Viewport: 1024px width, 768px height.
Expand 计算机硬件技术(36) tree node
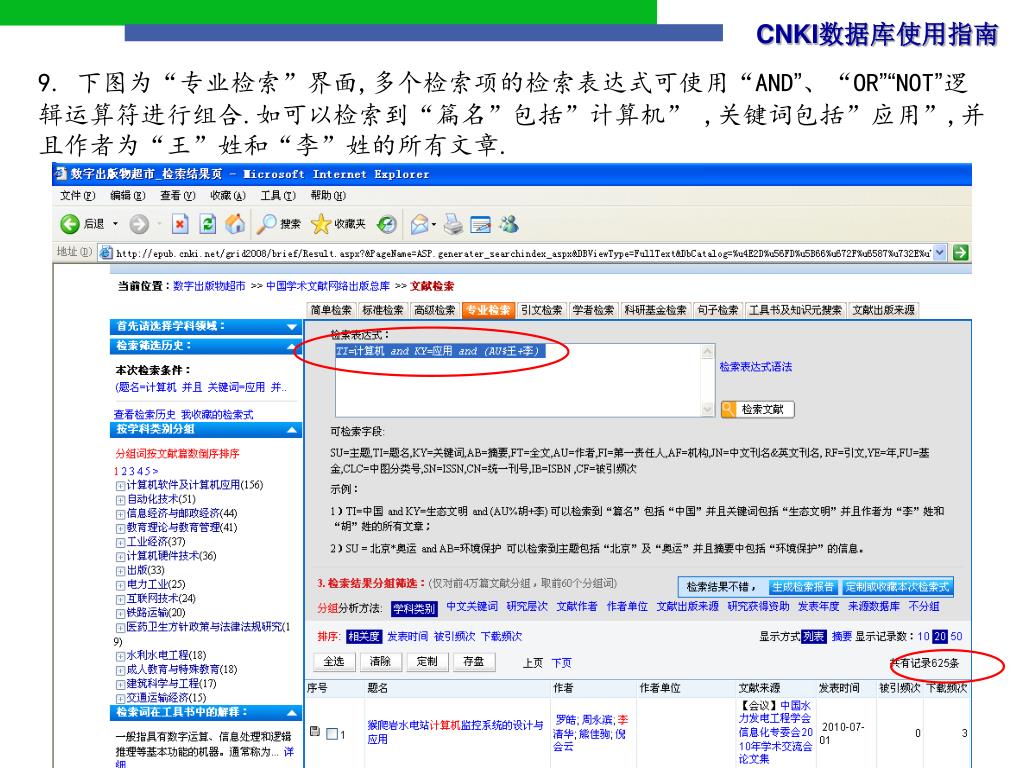click(120, 557)
